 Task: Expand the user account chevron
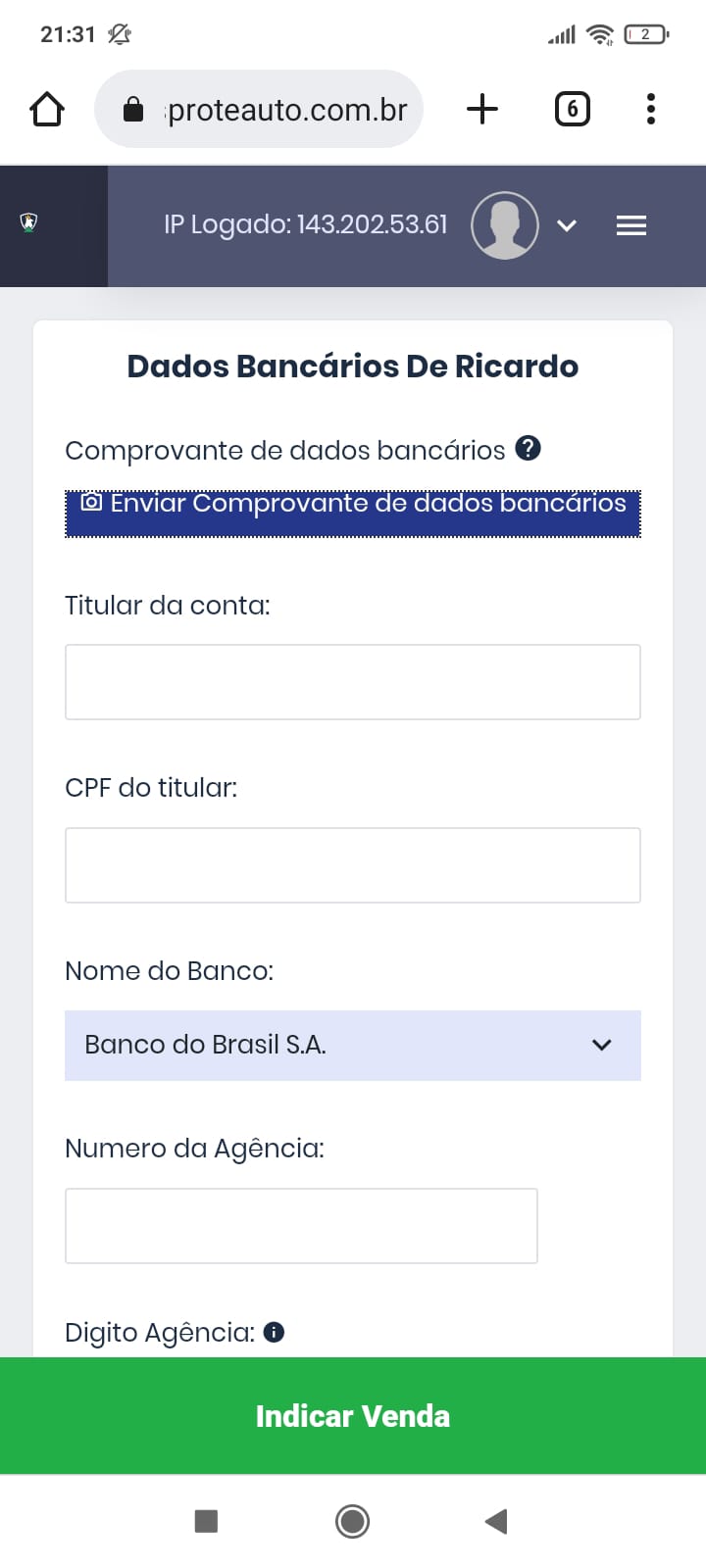(x=566, y=225)
